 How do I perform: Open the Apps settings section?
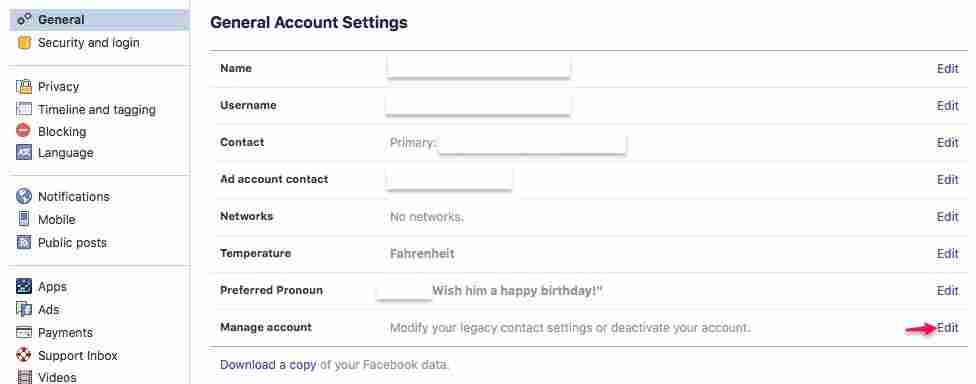tap(52, 287)
